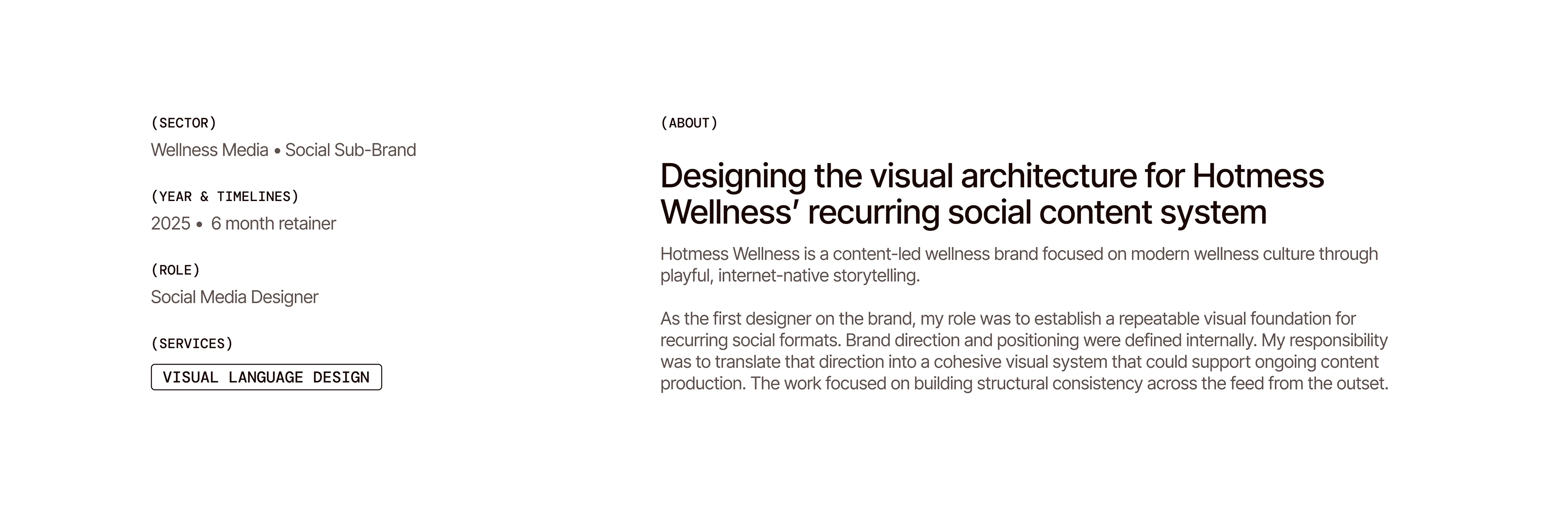The height and width of the screenshot is (508, 1568).
Task: Click the (YEAR & TIMELINES) label
Action: coord(225,197)
